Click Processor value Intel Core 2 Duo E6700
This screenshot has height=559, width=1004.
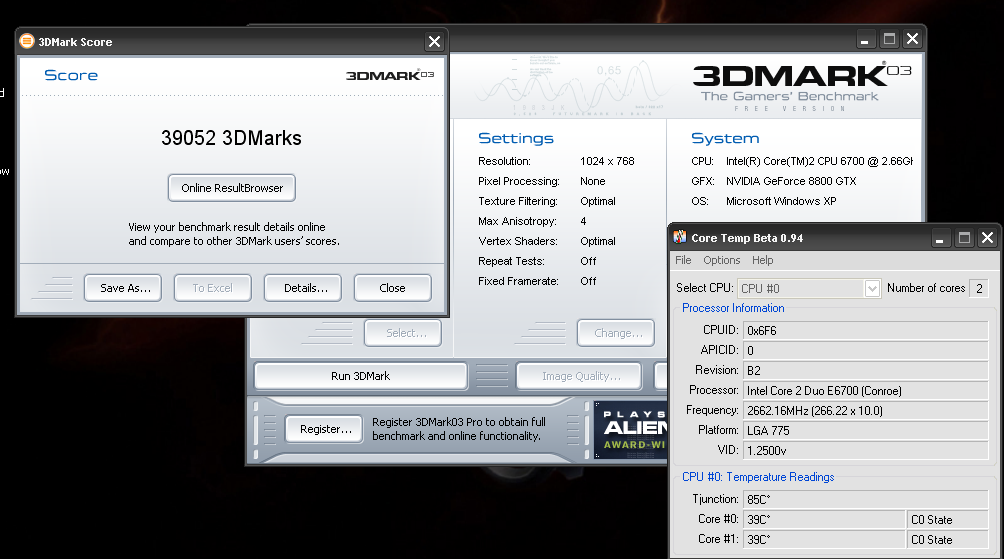tap(866, 391)
